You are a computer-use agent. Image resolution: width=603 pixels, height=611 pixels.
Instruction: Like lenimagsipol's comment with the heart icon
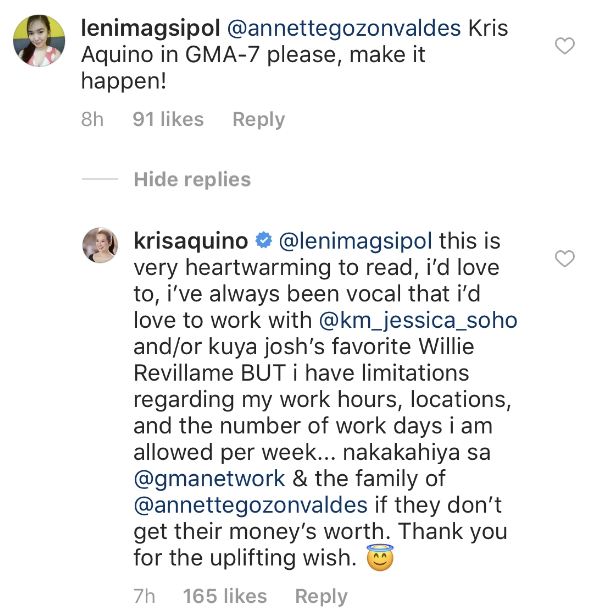564,46
